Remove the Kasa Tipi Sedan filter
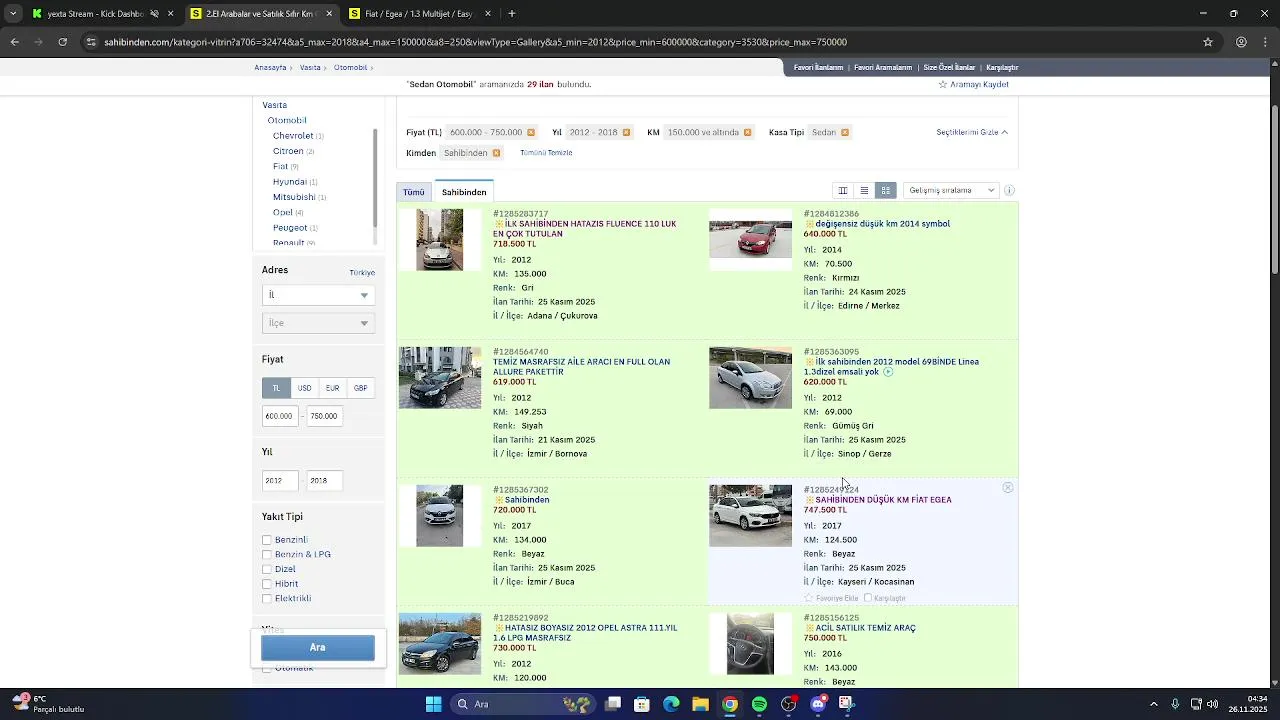The height and width of the screenshot is (720, 1280). click(845, 132)
